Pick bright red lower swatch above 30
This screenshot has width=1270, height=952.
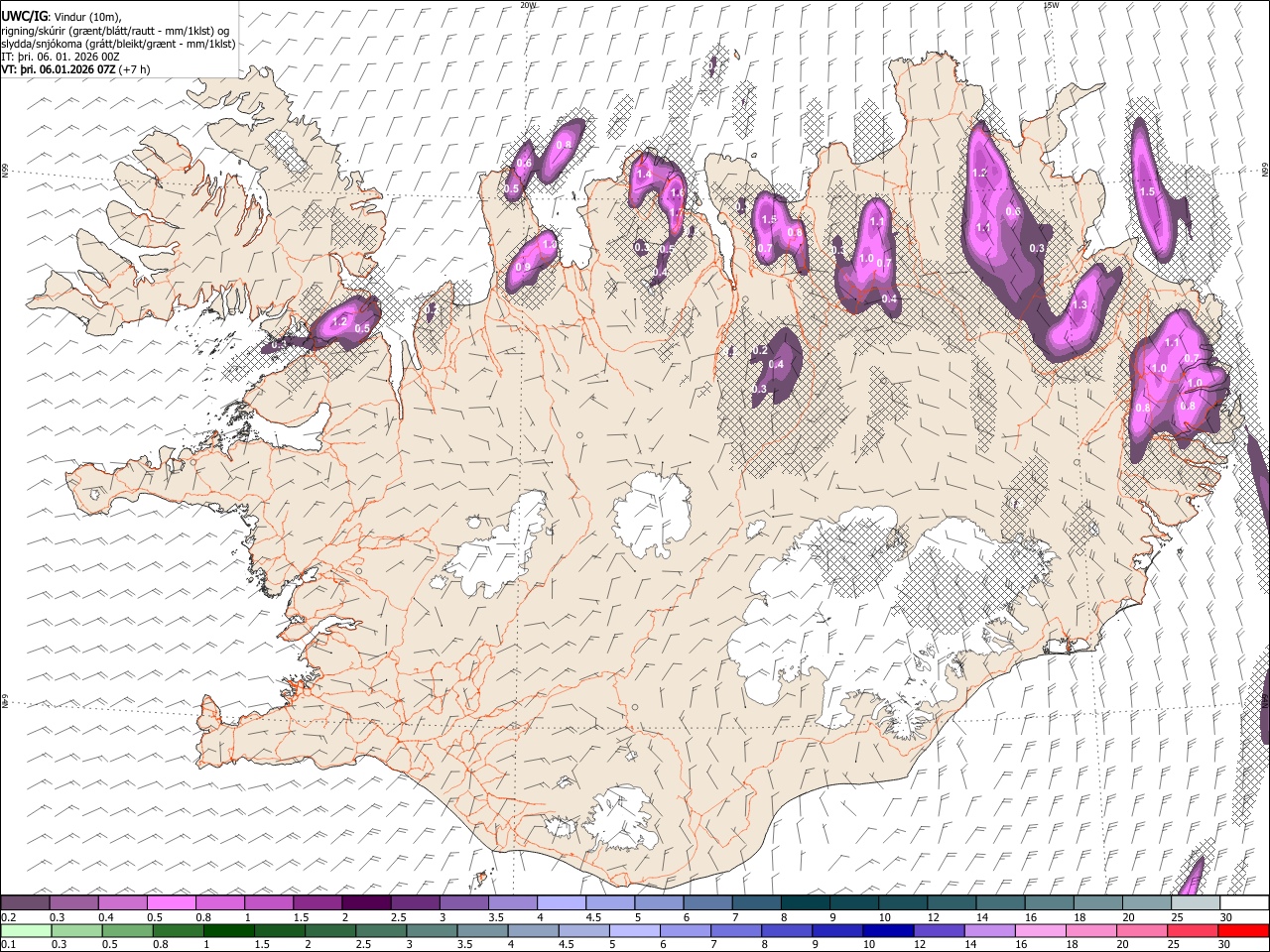(x=1244, y=930)
